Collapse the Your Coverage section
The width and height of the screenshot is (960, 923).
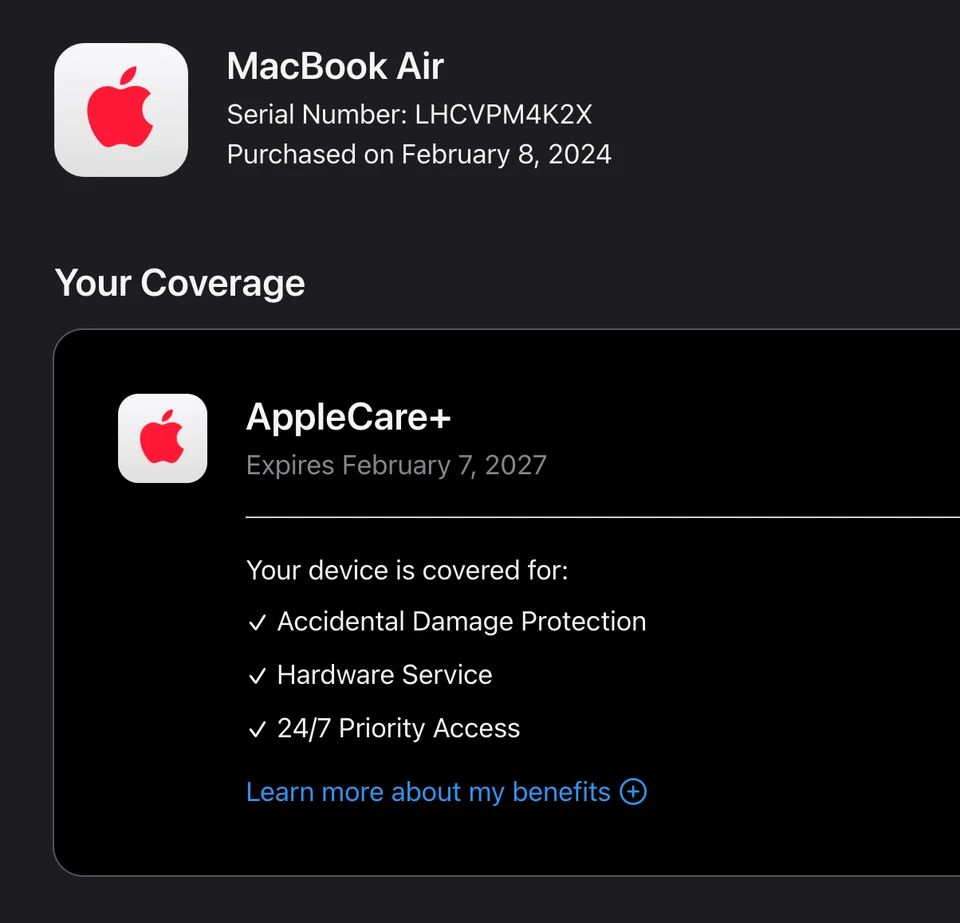tap(180, 283)
